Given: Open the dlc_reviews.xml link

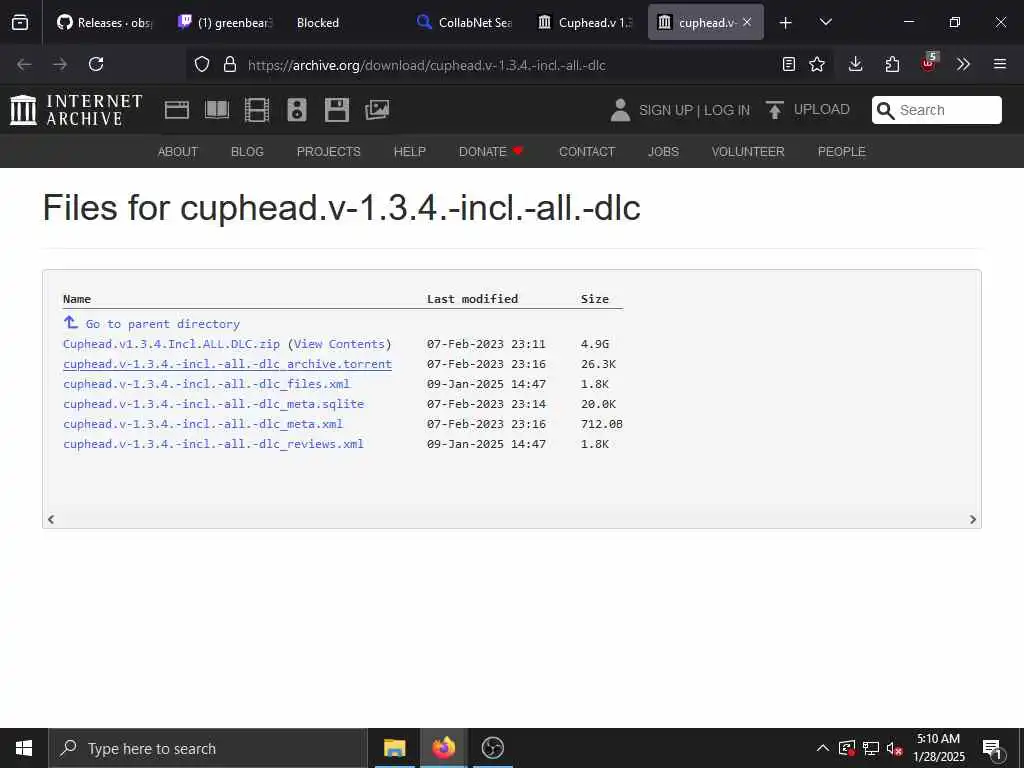Looking at the screenshot, I should click(214, 444).
